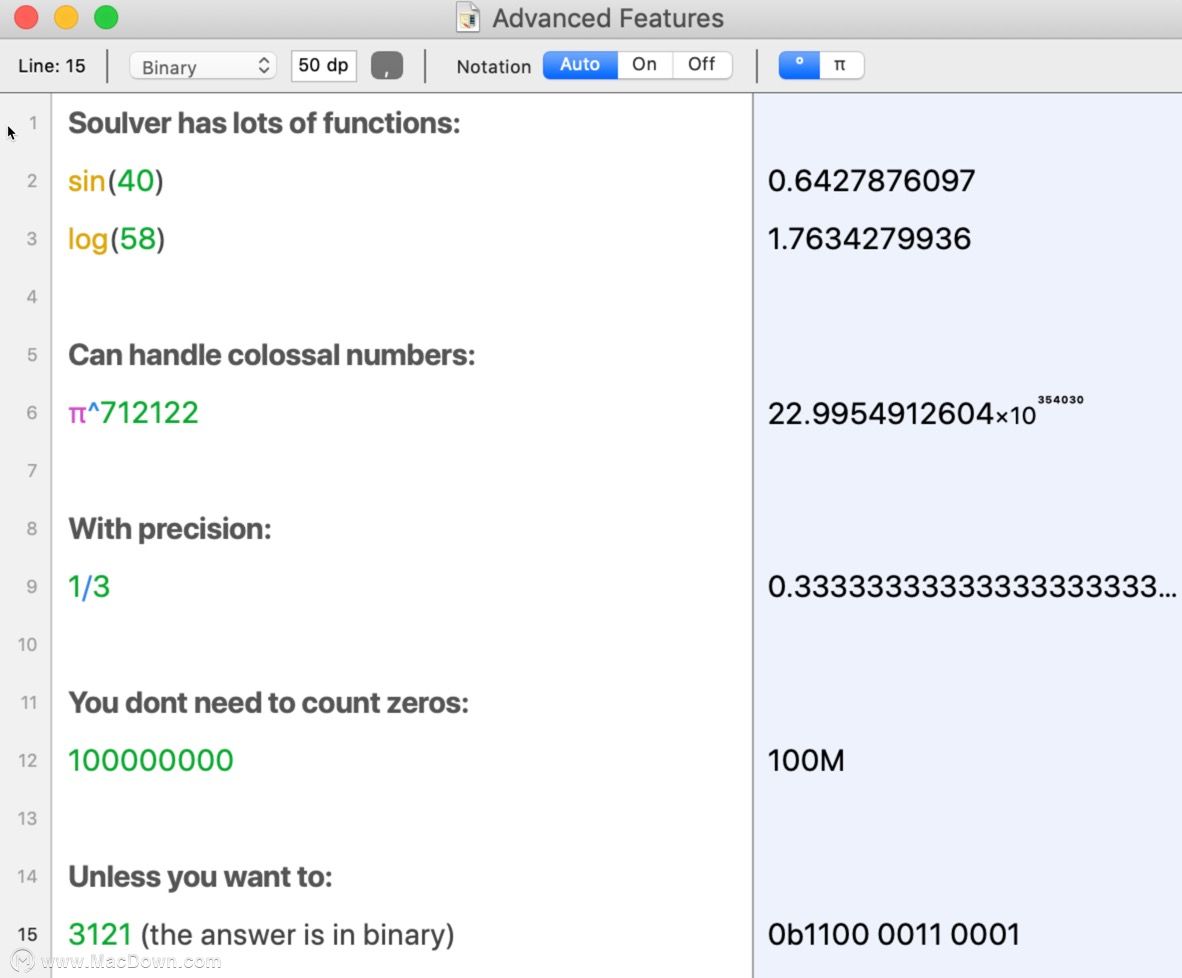Click result 1.7634279936
Screen dimensions: 1182x978
pyautogui.click(x=869, y=239)
